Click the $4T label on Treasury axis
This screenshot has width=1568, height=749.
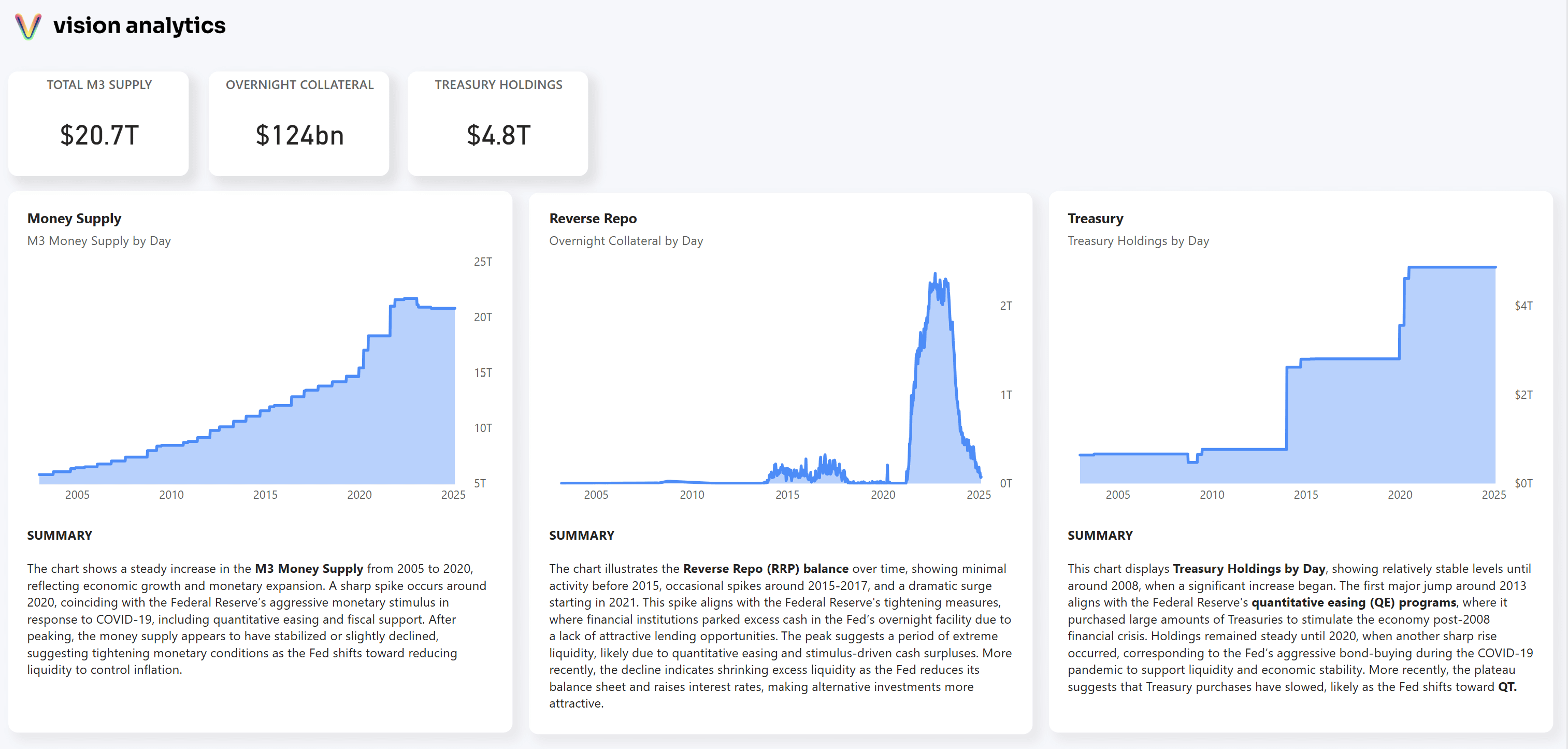pyautogui.click(x=1523, y=306)
